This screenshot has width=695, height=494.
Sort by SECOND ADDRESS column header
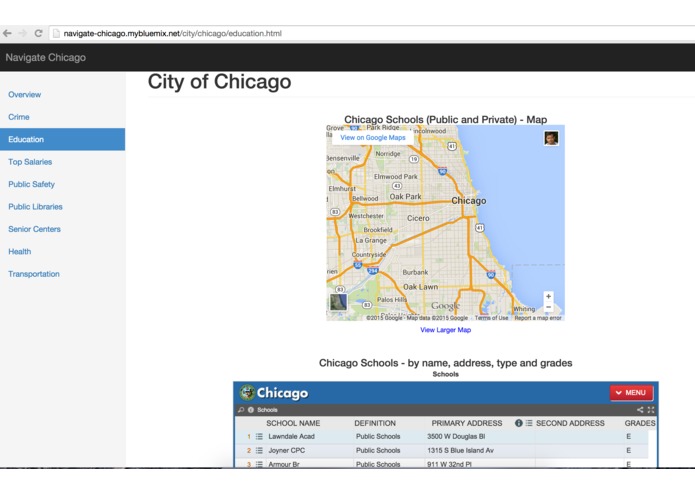point(570,423)
